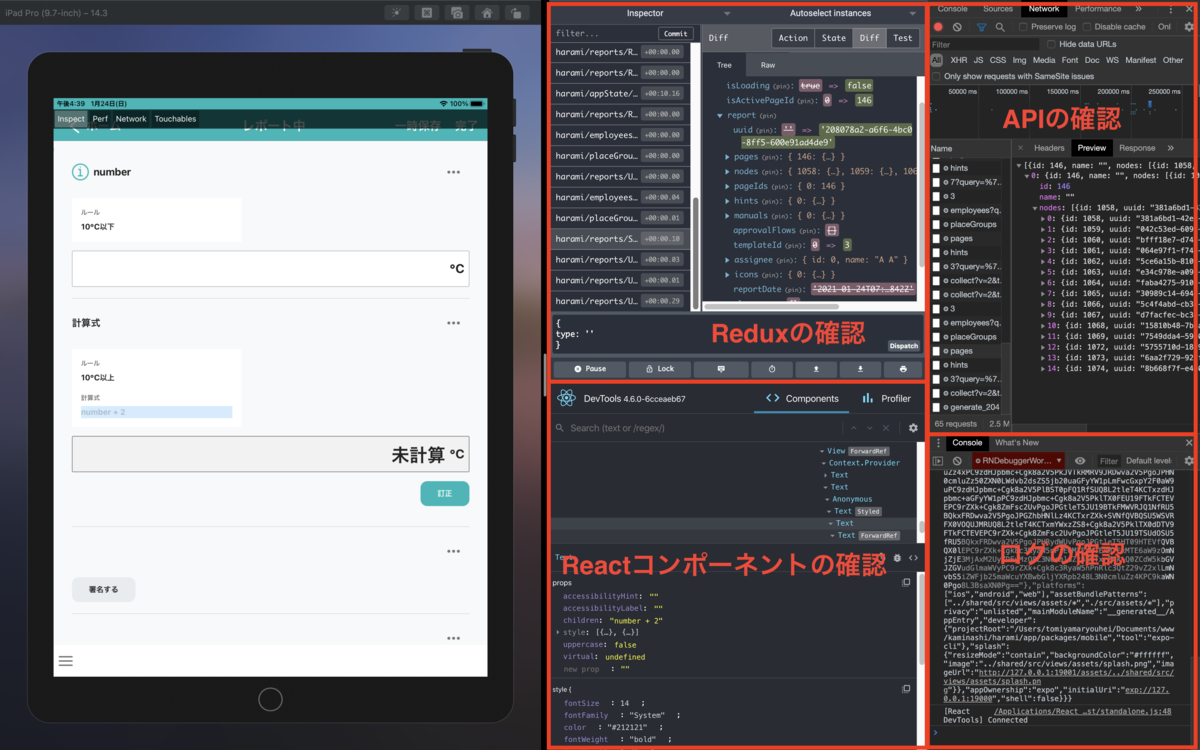Image resolution: width=1200 pixels, height=750 pixels.
Task: Open settings gear beside React DevTools search box
Action: [912, 427]
